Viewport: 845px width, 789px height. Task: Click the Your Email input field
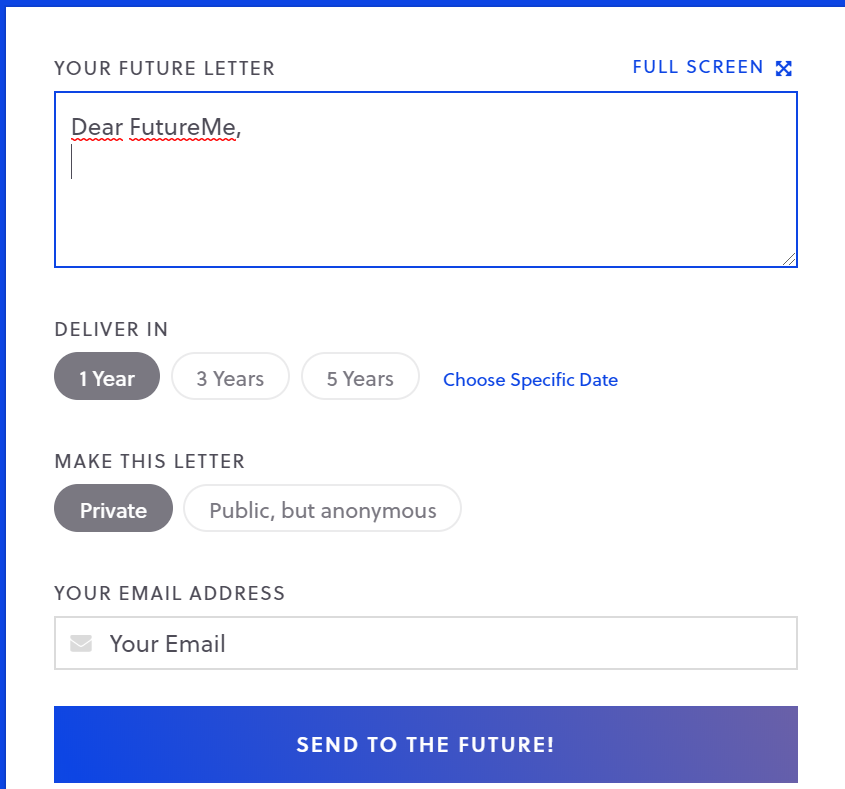(x=440, y=643)
